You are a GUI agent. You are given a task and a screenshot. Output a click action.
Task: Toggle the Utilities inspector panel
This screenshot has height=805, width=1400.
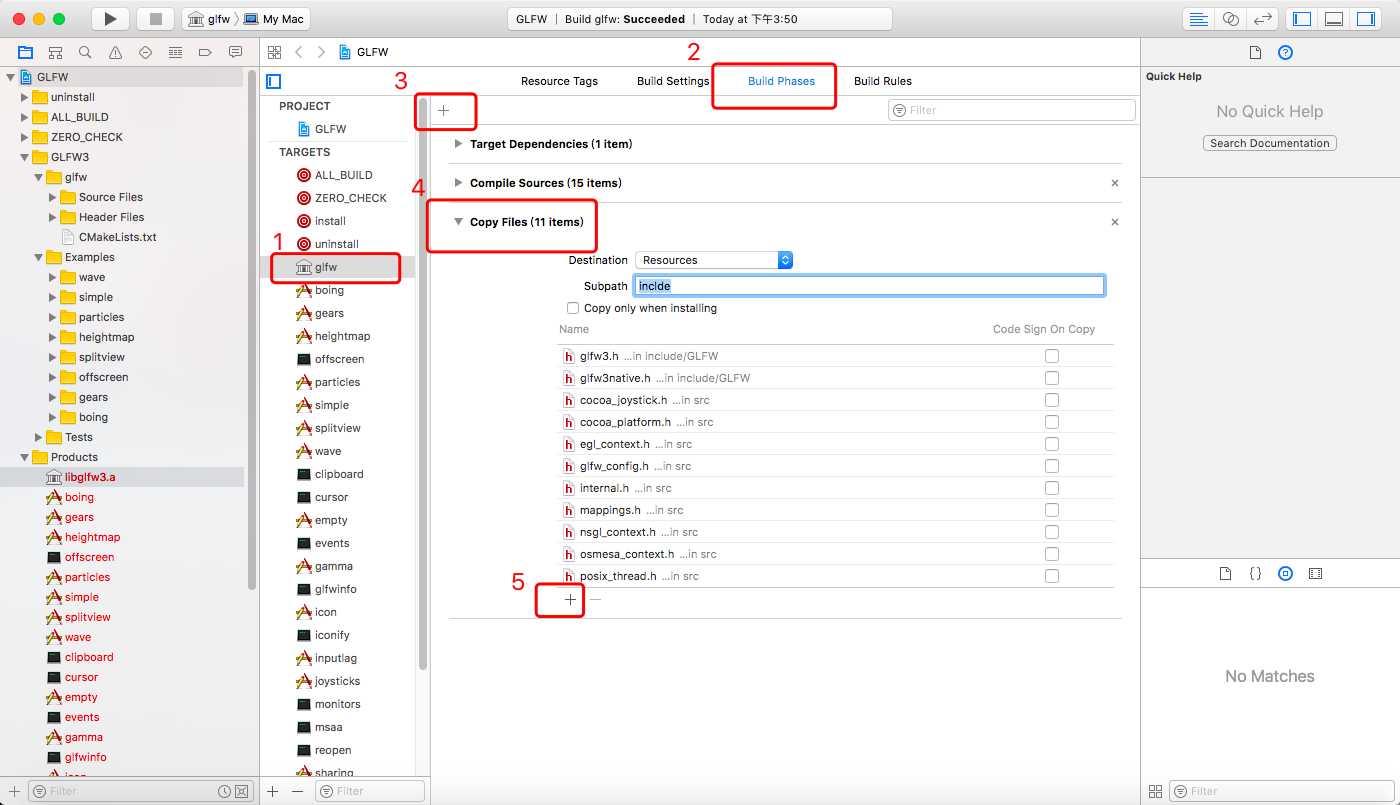click(x=1366, y=19)
